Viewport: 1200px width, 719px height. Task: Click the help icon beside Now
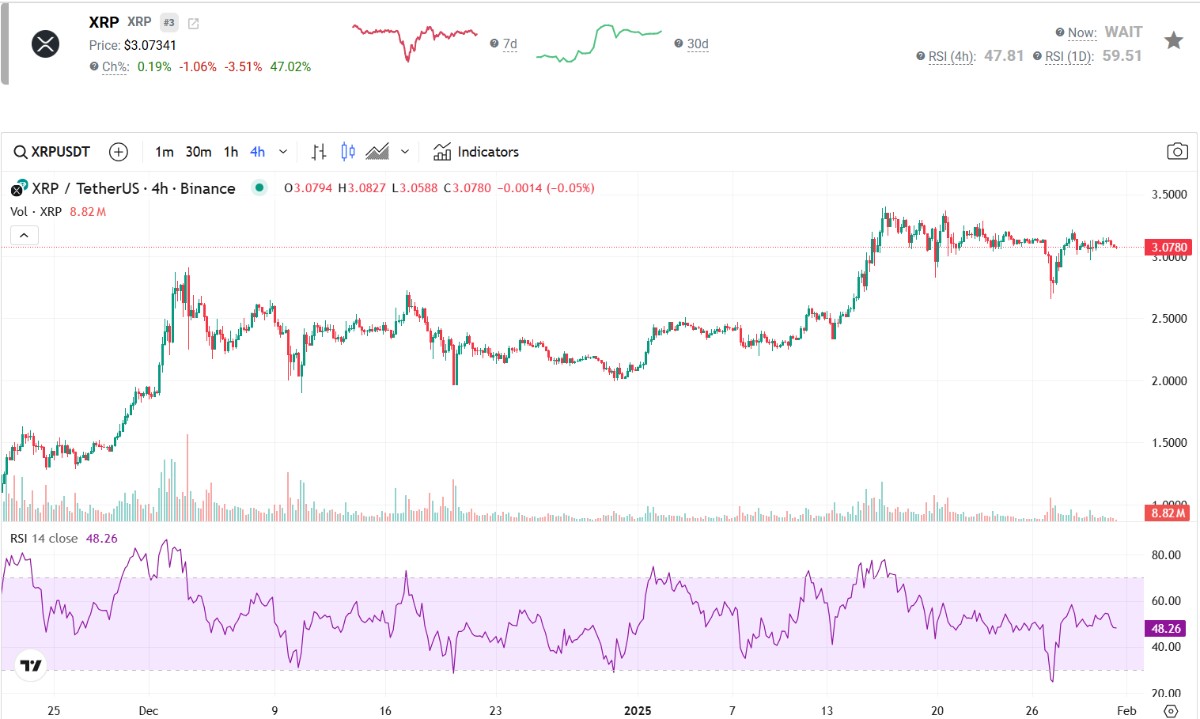point(1059,33)
